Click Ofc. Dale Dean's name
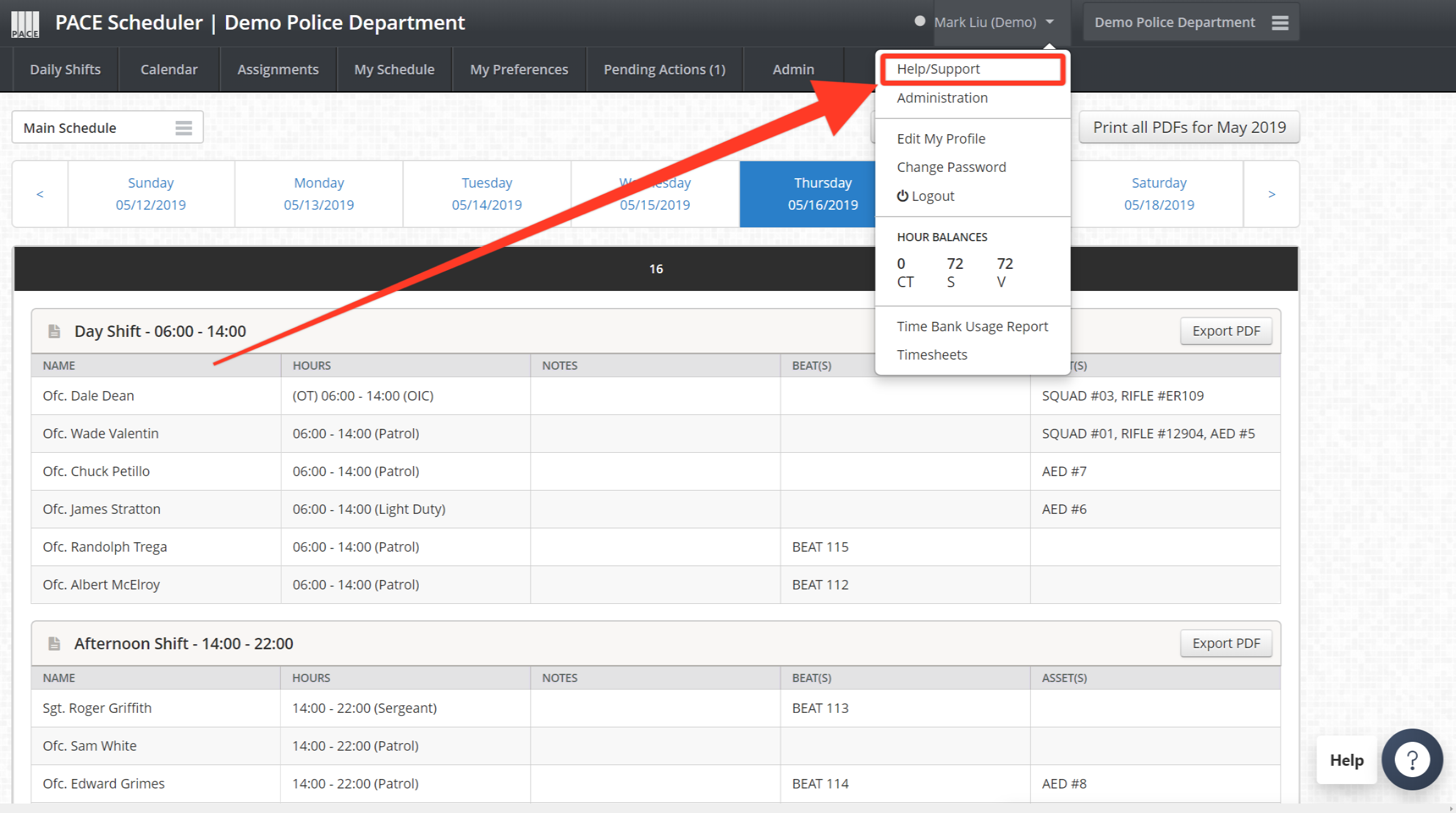Image resolution: width=1456 pixels, height=813 pixels. pyautogui.click(x=88, y=395)
